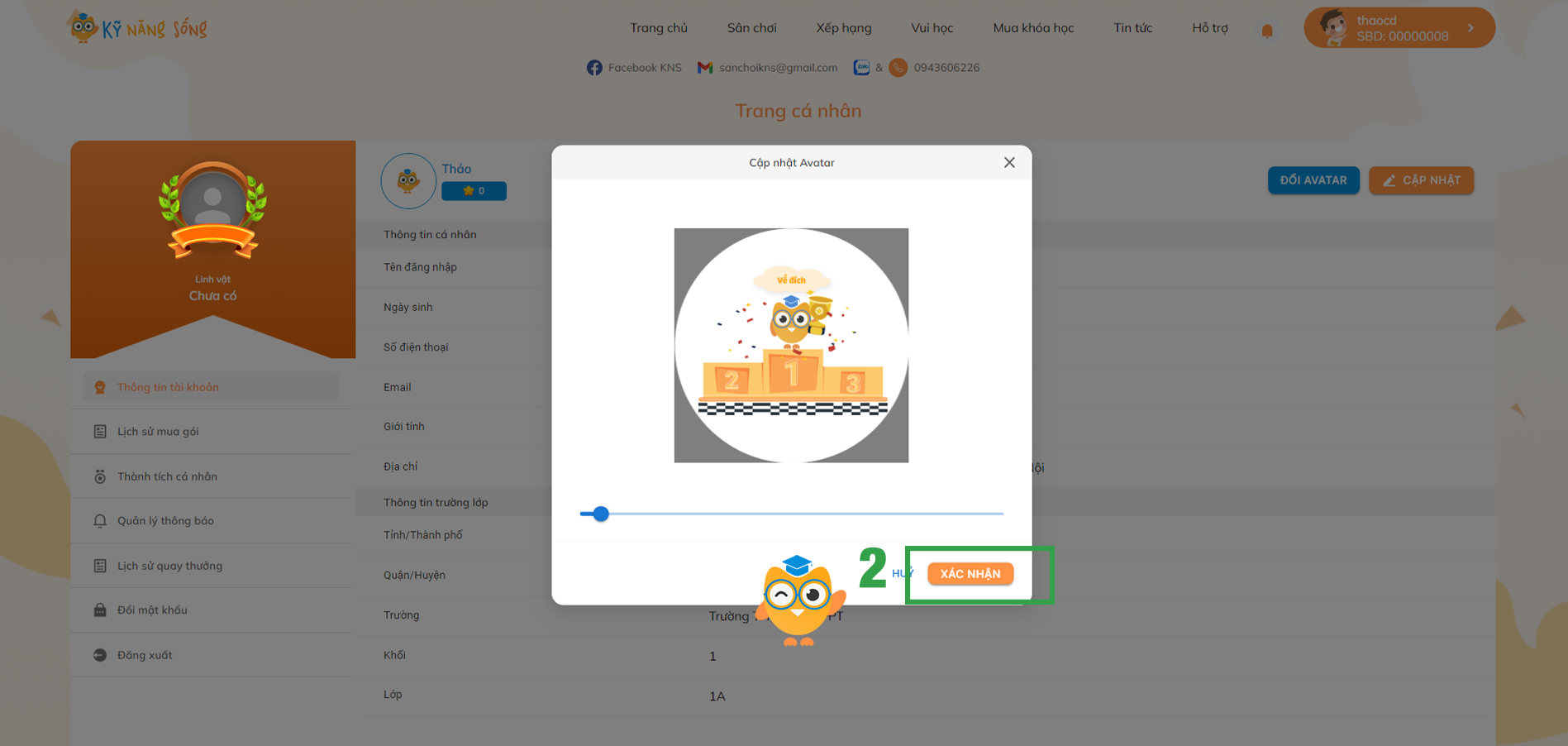This screenshot has height=746, width=1568.
Task: Close the Cập nhật Avatar dialog
Action: pos(1008,163)
